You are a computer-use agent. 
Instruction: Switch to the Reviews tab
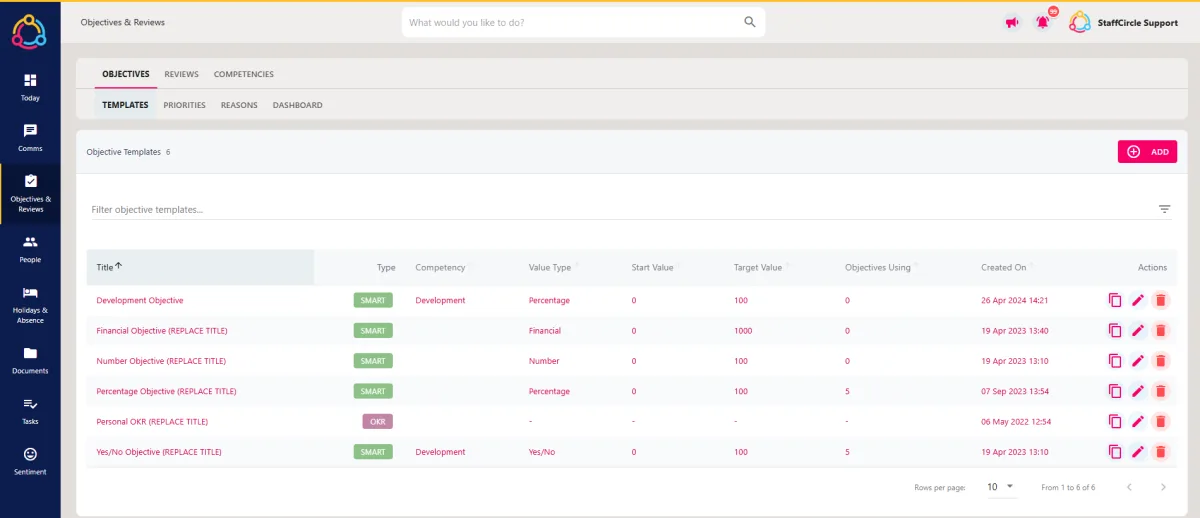click(182, 74)
